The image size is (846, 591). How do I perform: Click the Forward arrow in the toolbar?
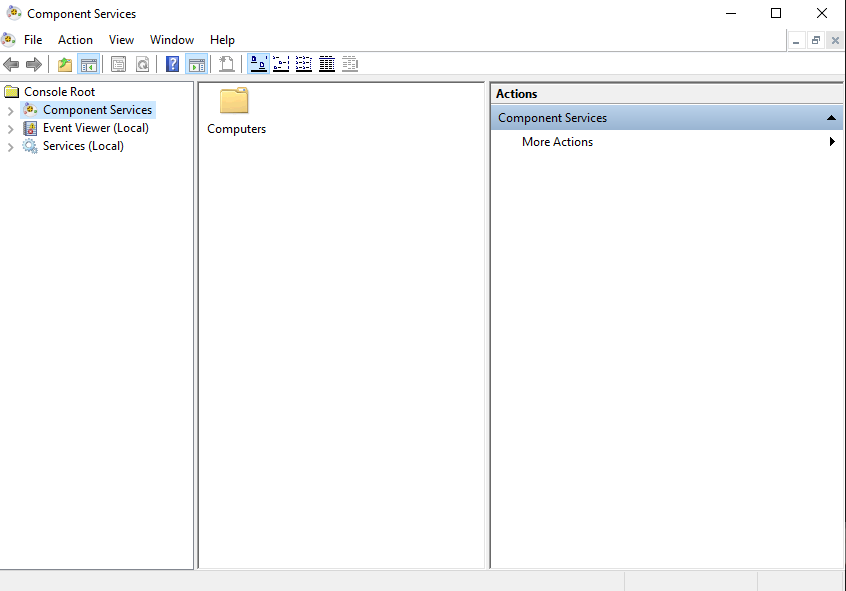click(34, 64)
